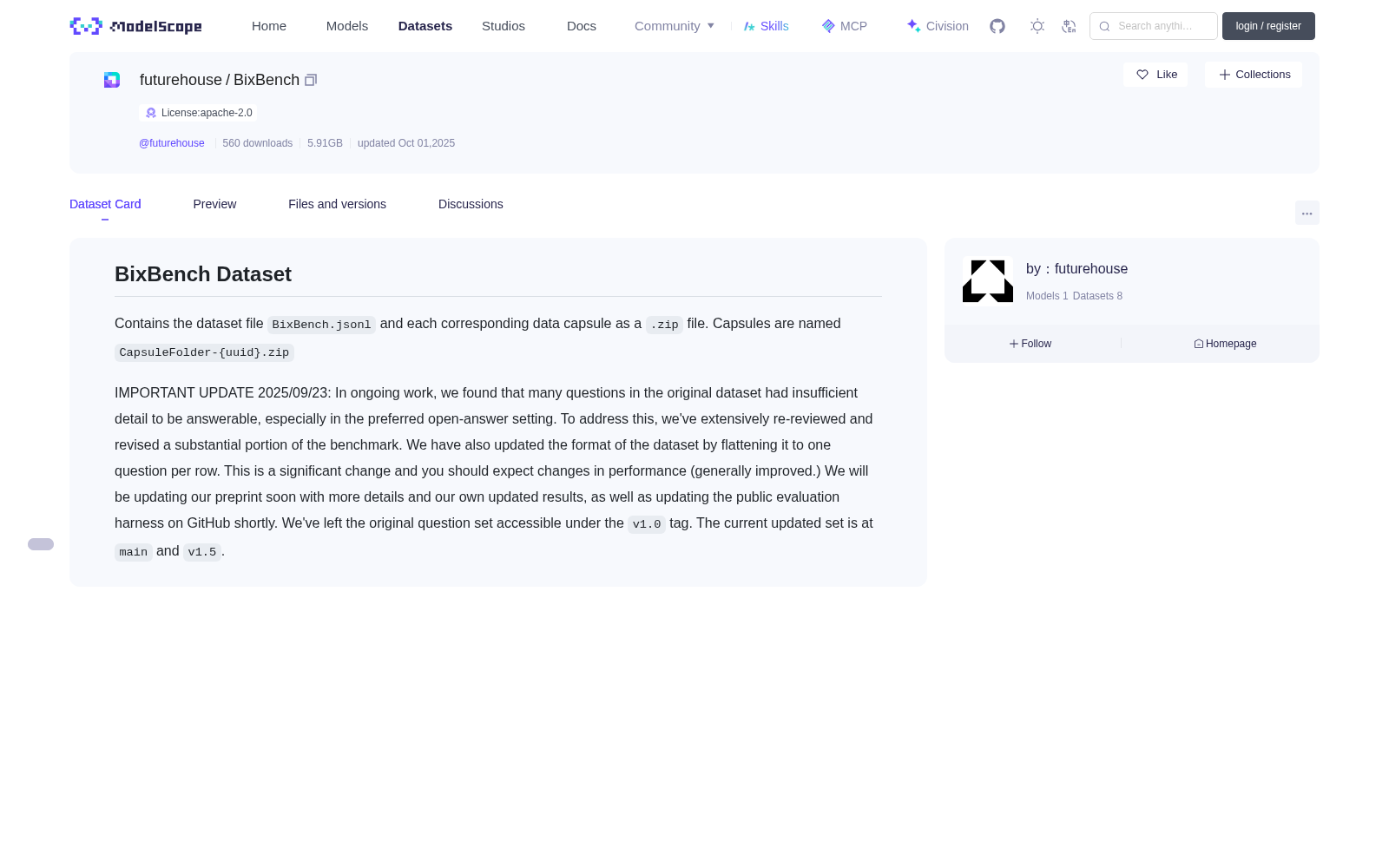Click the 'CapsuleFolder-{uuid}.zip' code text

click(x=204, y=352)
